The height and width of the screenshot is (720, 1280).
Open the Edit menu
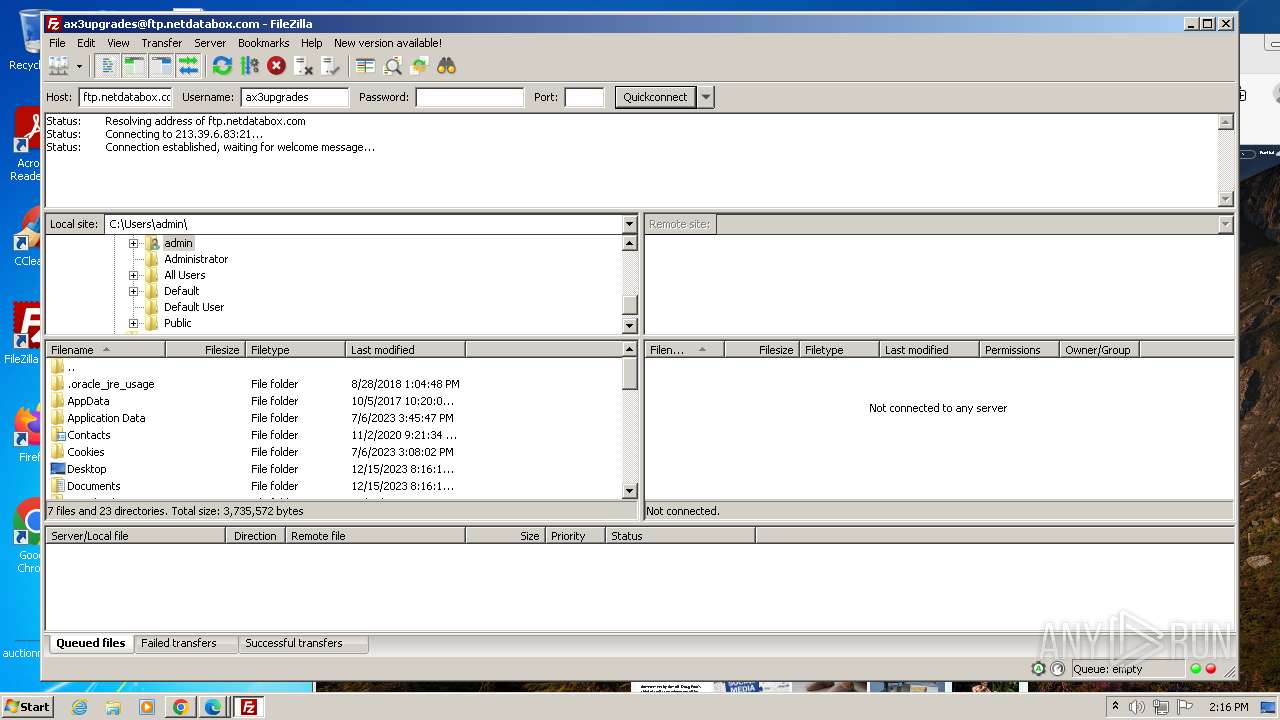86,43
